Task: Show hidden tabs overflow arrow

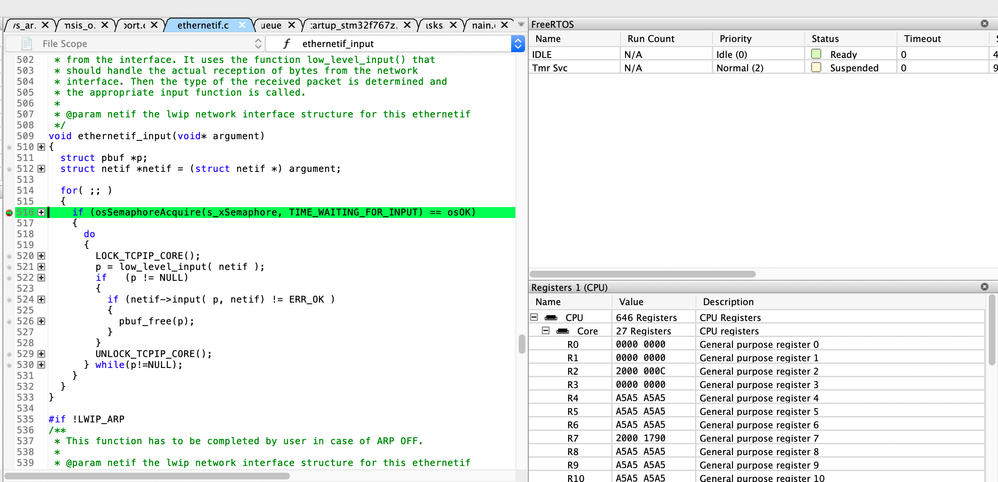Action: [x=521, y=25]
